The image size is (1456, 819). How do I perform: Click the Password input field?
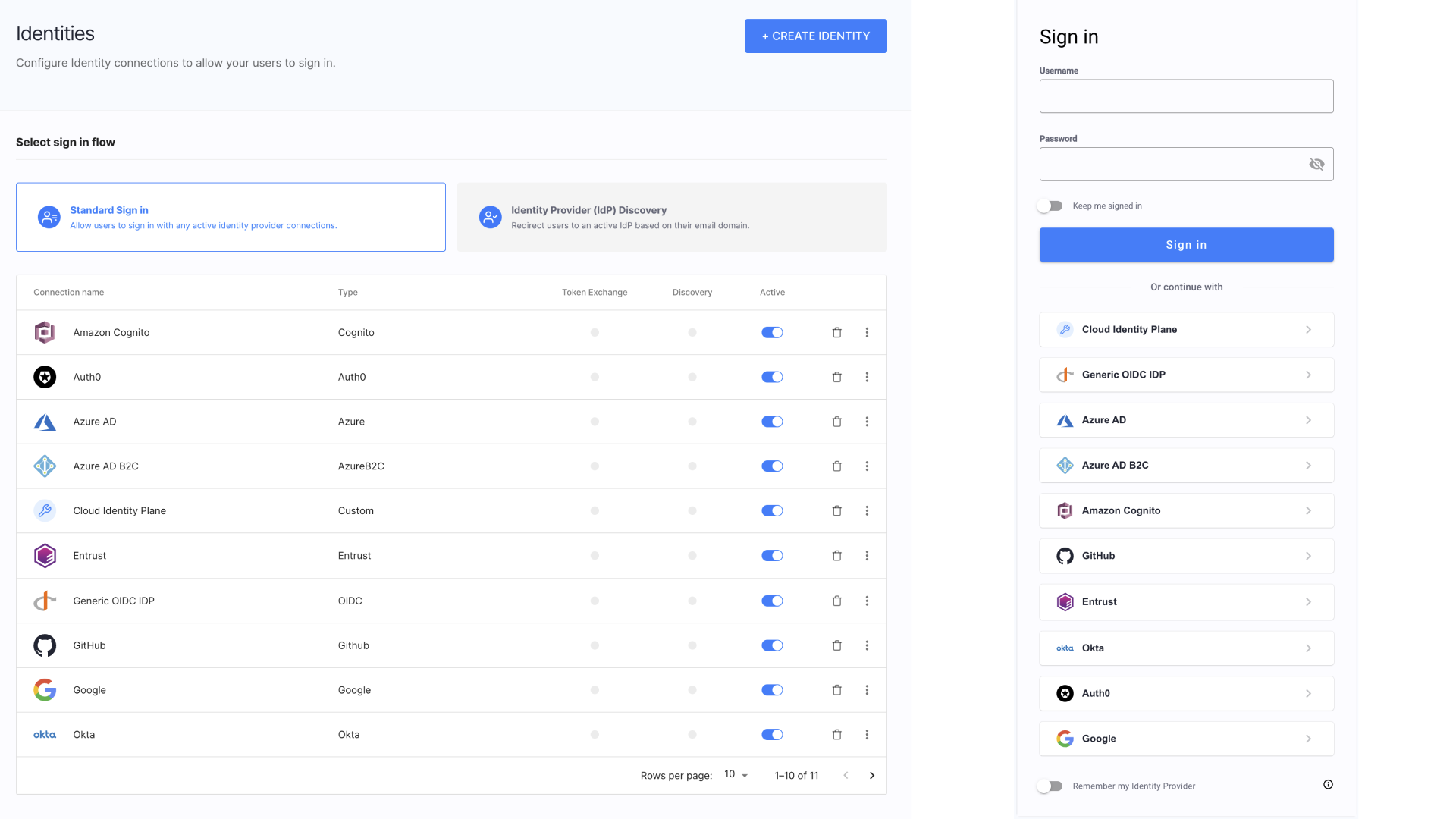pos(1186,165)
